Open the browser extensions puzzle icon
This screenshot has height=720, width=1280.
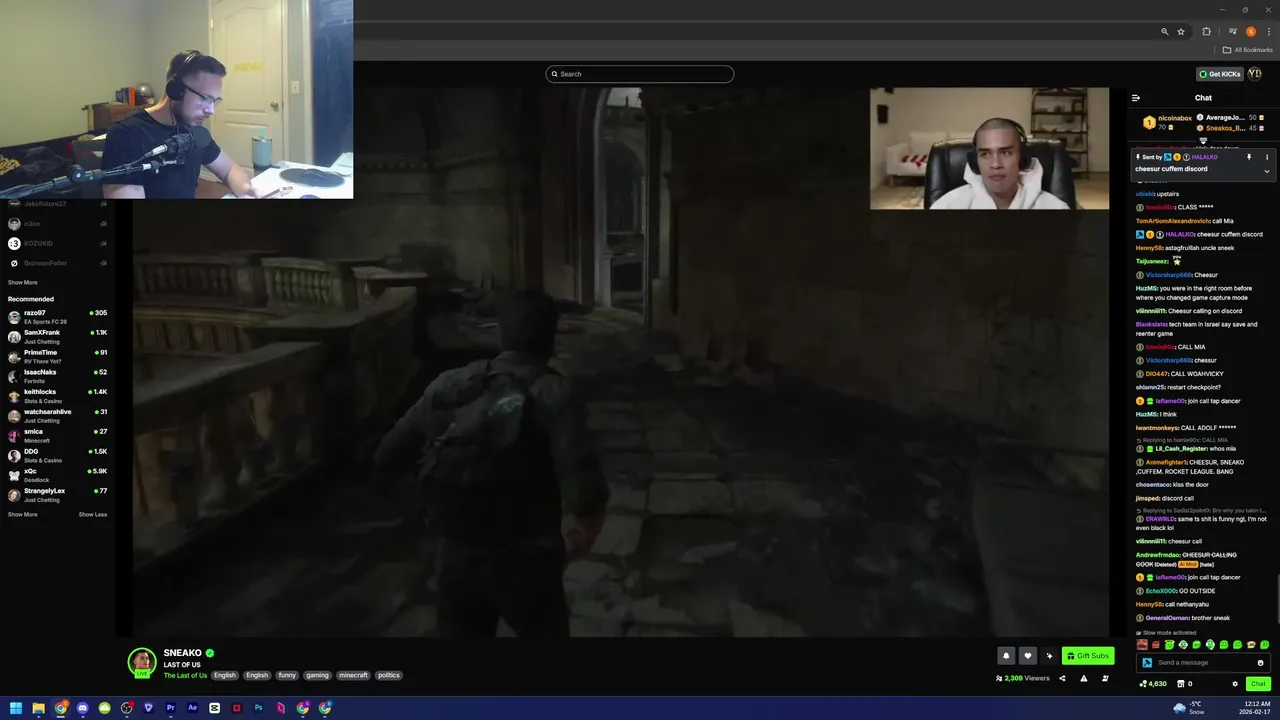pos(1206,31)
